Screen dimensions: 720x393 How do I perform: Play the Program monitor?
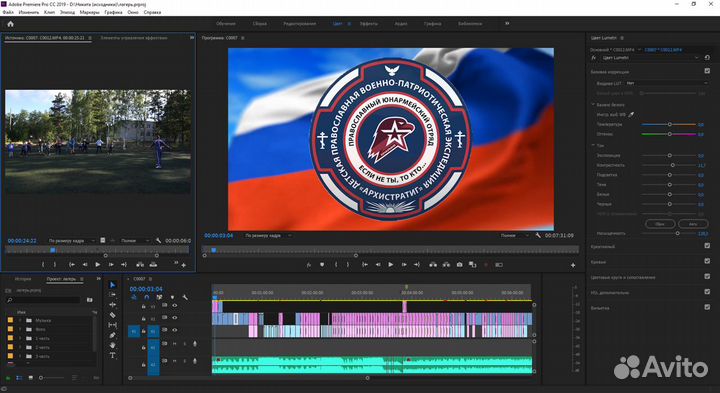pyautogui.click(x=391, y=264)
